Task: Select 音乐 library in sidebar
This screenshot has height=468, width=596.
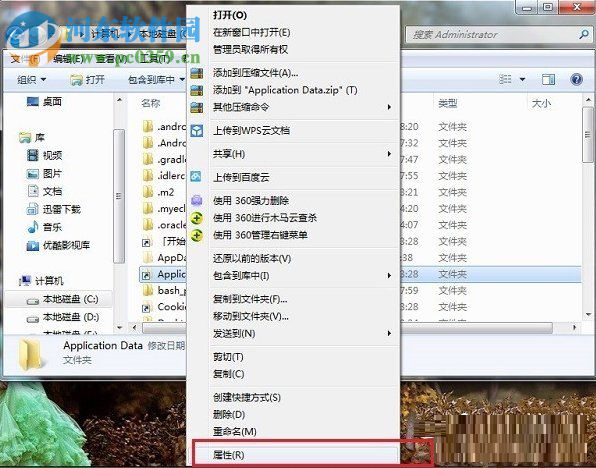Action: (x=44, y=227)
